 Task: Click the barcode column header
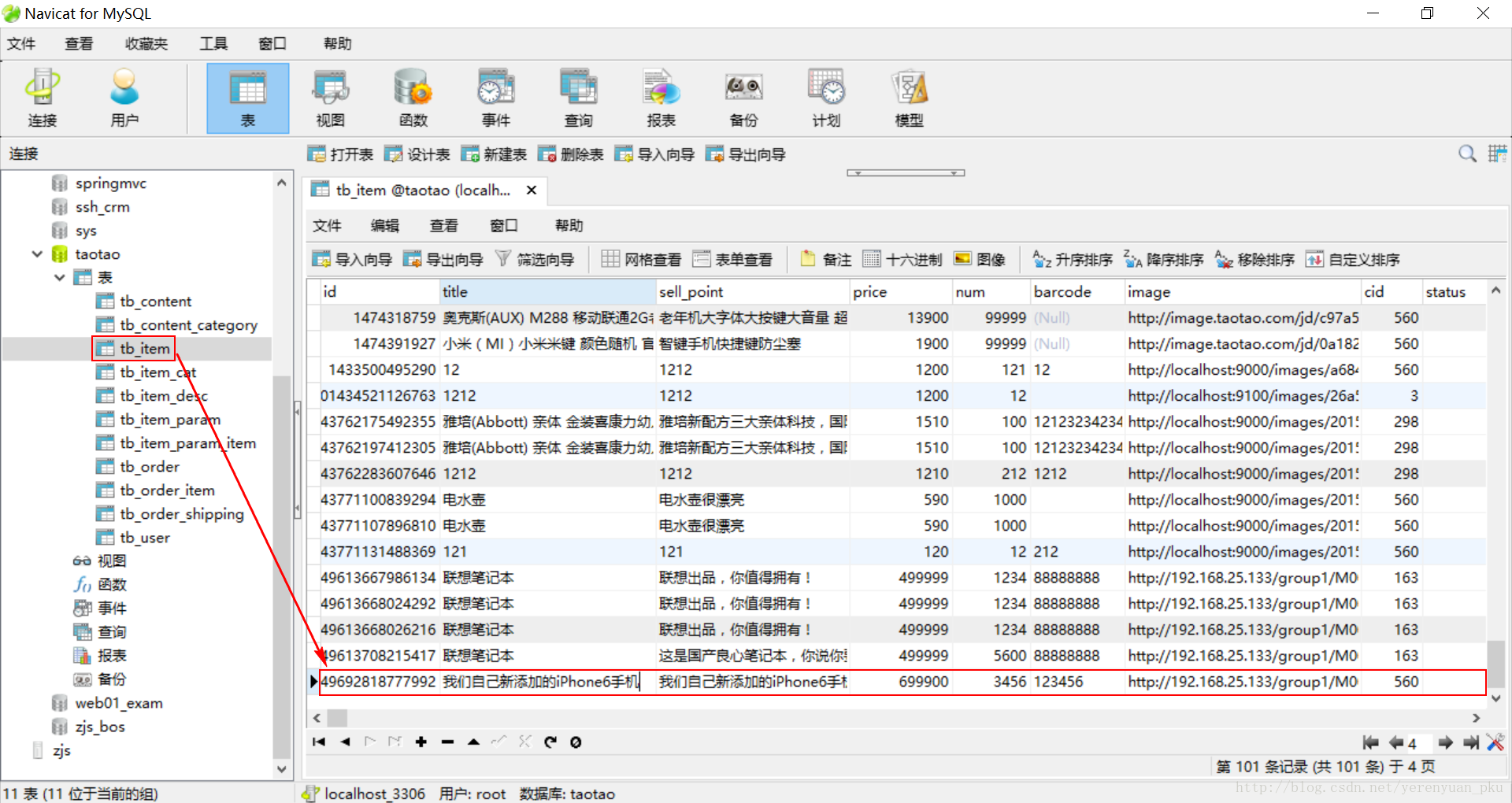click(1077, 291)
